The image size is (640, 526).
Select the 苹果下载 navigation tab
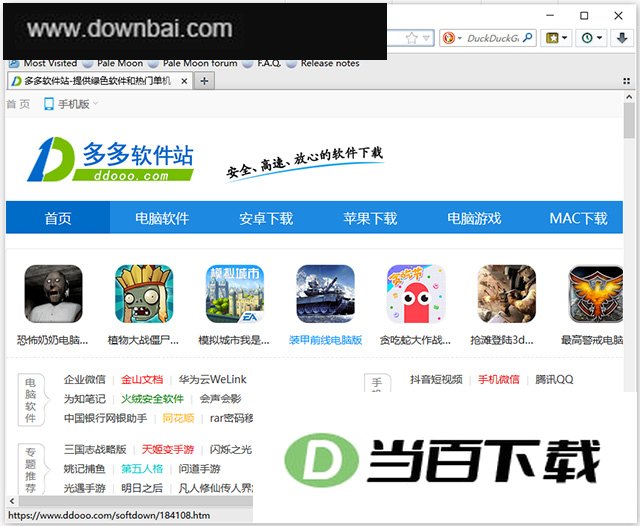pos(370,218)
